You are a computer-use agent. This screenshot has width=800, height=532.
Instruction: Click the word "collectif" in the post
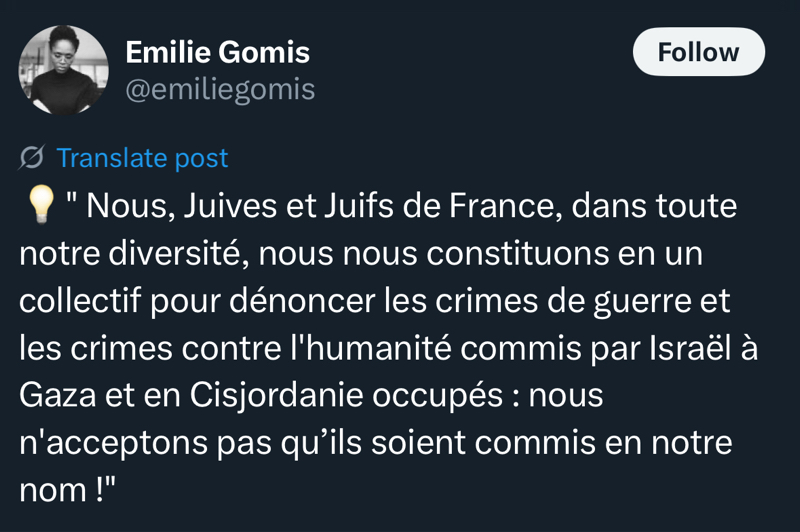click(x=81, y=301)
